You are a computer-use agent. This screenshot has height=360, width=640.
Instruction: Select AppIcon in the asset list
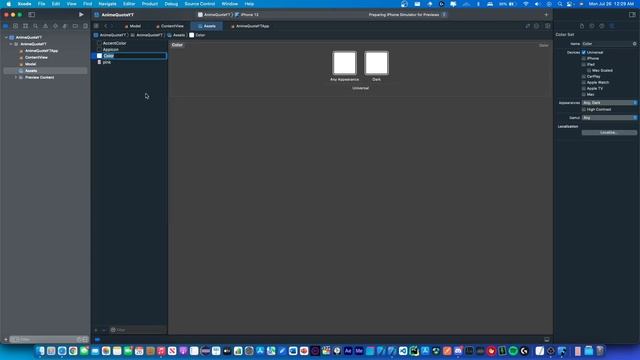pyautogui.click(x=111, y=49)
